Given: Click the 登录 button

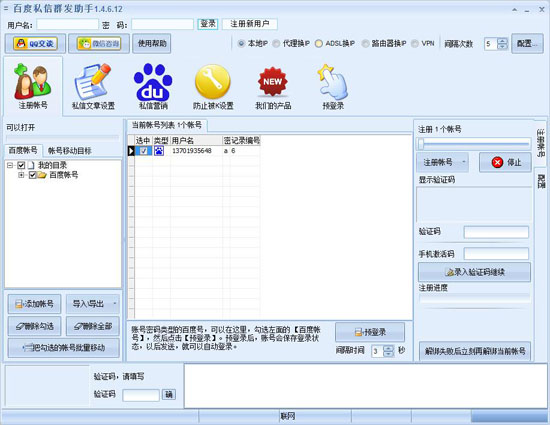Looking at the screenshot, I should [x=208, y=24].
